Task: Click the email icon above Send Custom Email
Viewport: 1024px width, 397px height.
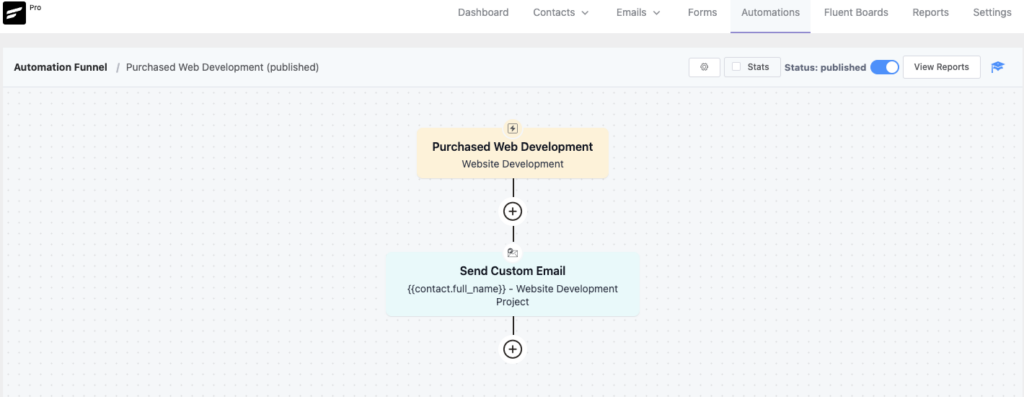Action: tap(513, 253)
